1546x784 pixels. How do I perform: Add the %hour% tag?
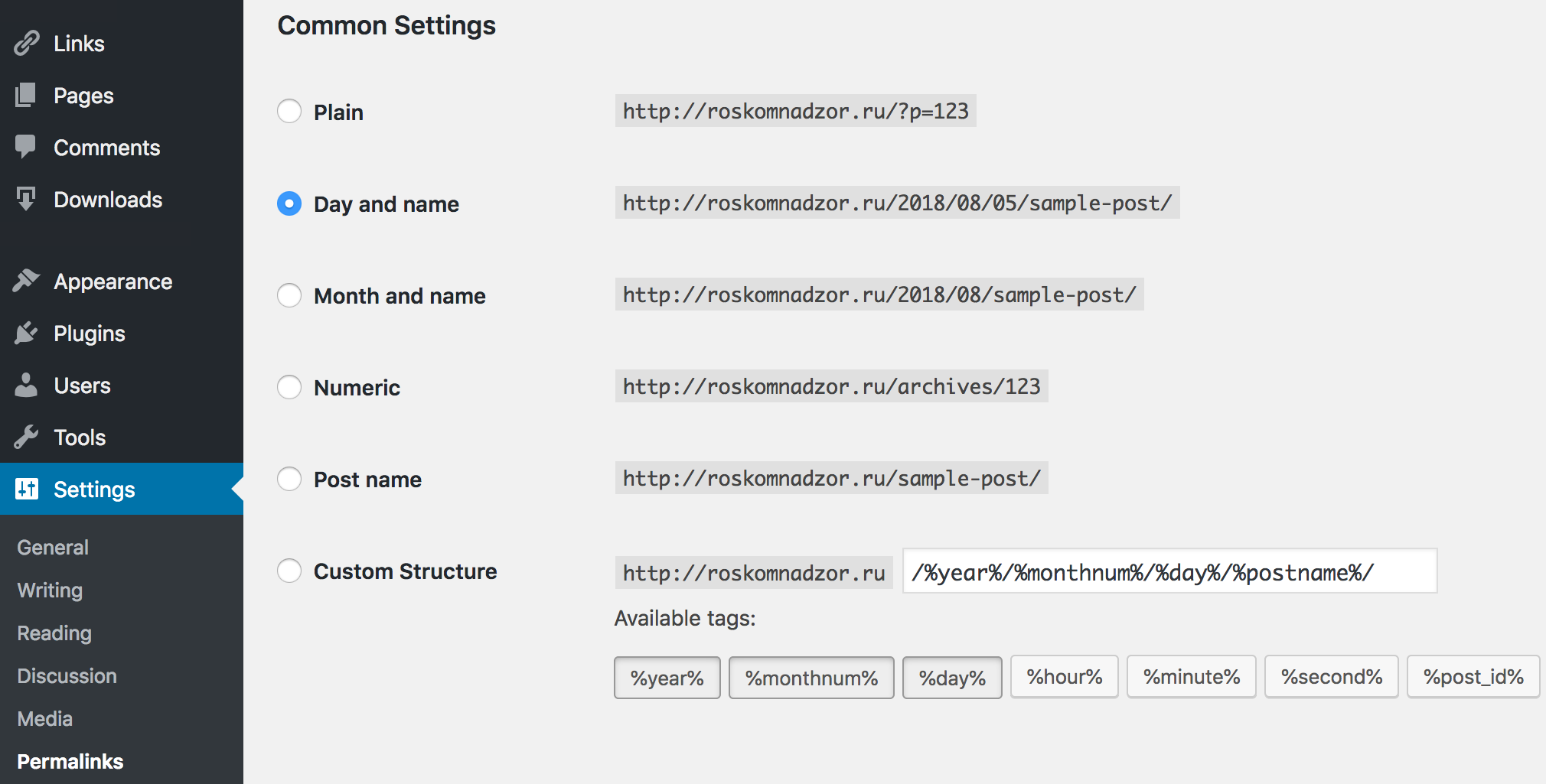pos(1064,677)
